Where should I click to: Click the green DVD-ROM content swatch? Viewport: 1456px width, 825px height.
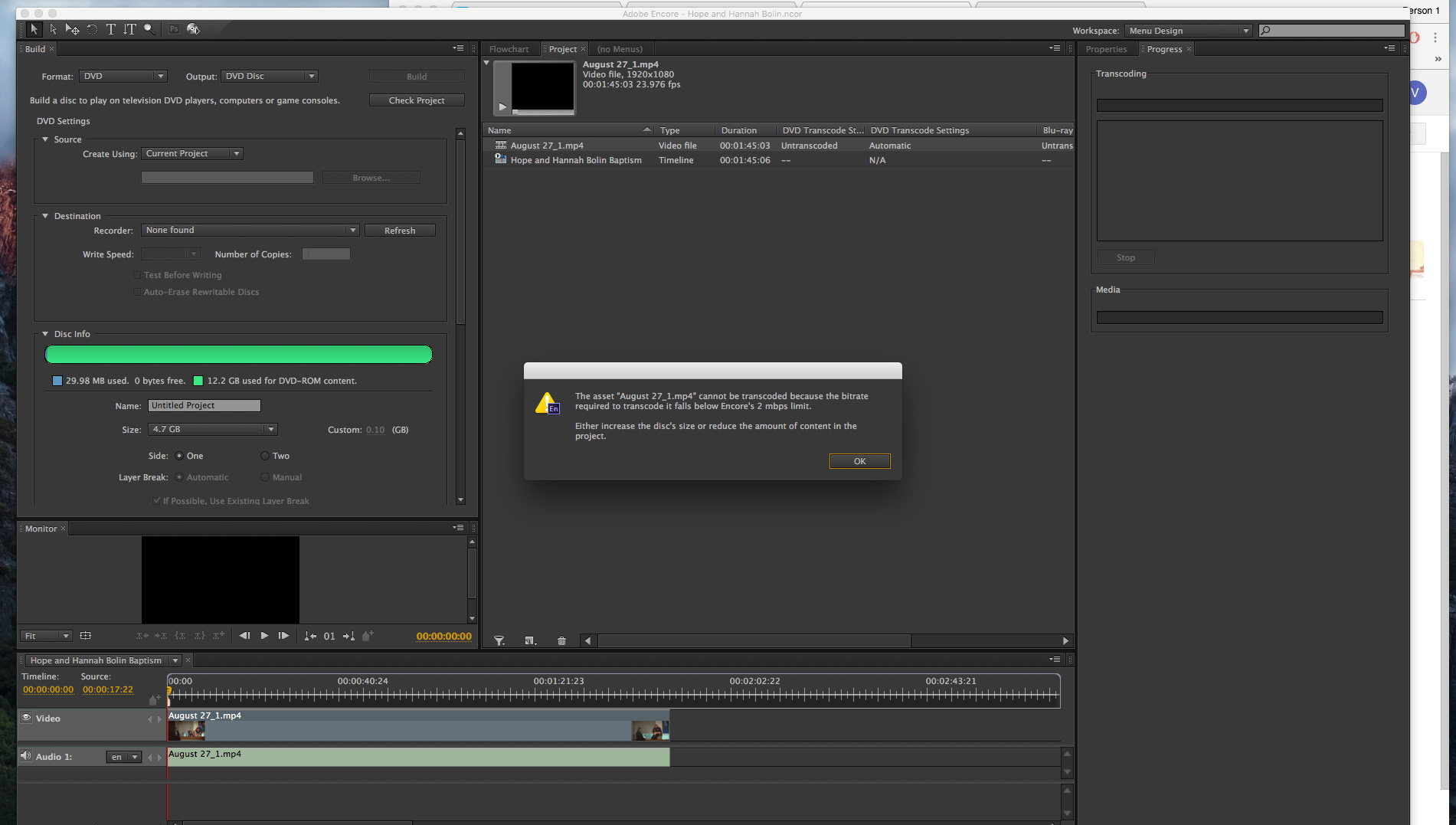tap(198, 381)
